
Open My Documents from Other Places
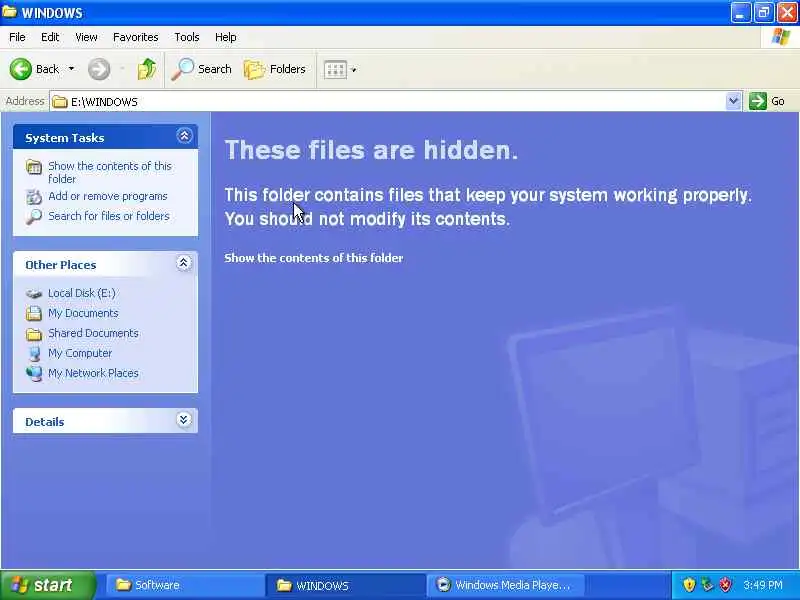[x=83, y=313]
